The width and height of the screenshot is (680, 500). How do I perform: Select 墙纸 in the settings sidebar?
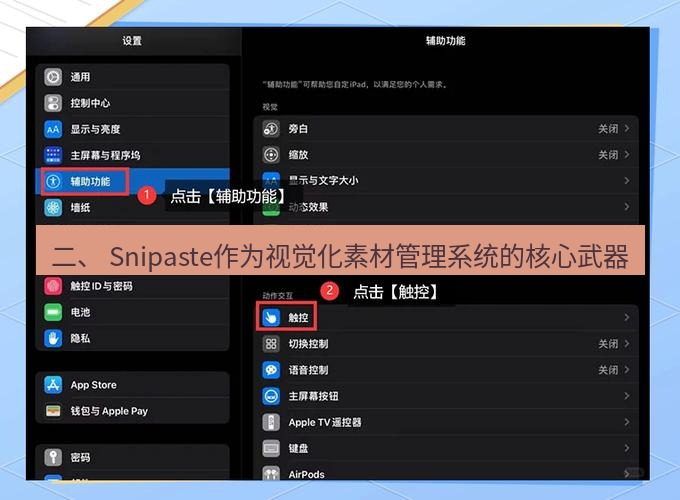coord(133,207)
